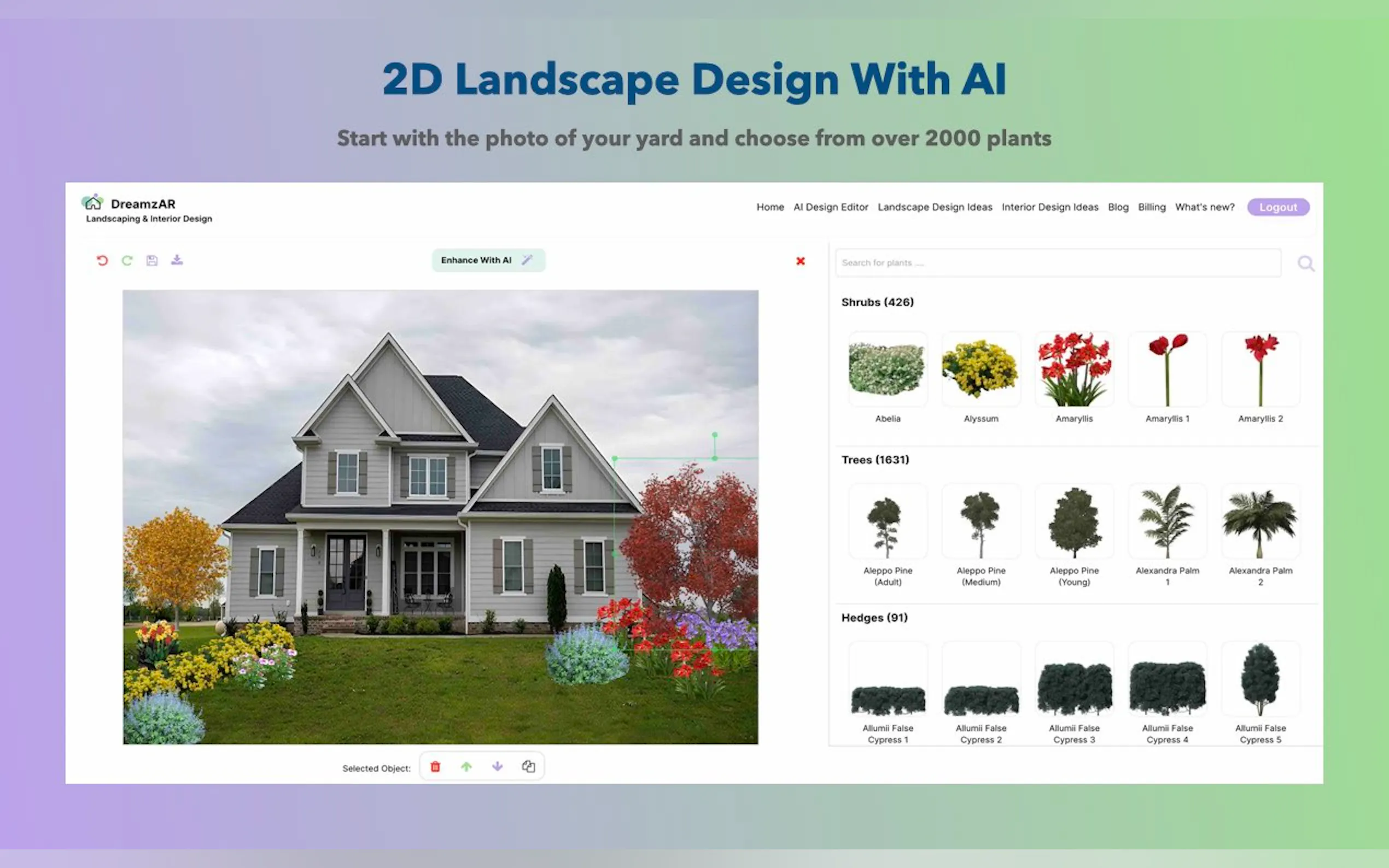Screen dimensions: 1389x868
Task: Pick the Alexandra Palm 2 tree
Action: [1260, 521]
